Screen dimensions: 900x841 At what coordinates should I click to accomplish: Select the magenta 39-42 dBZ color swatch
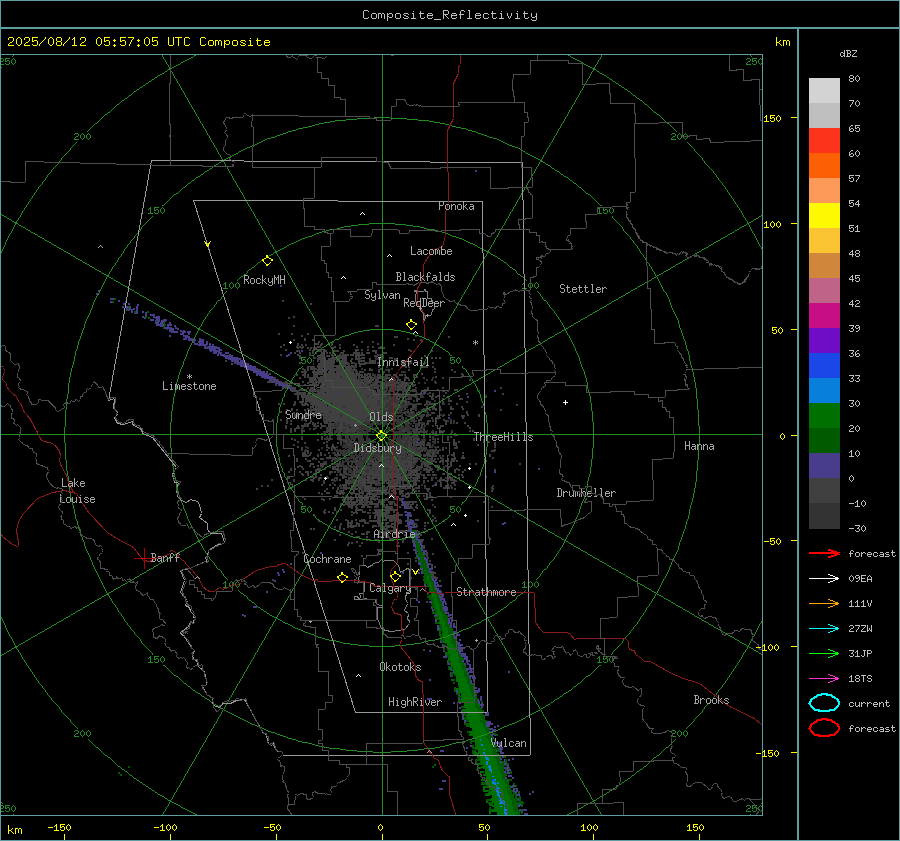pyautogui.click(x=824, y=316)
